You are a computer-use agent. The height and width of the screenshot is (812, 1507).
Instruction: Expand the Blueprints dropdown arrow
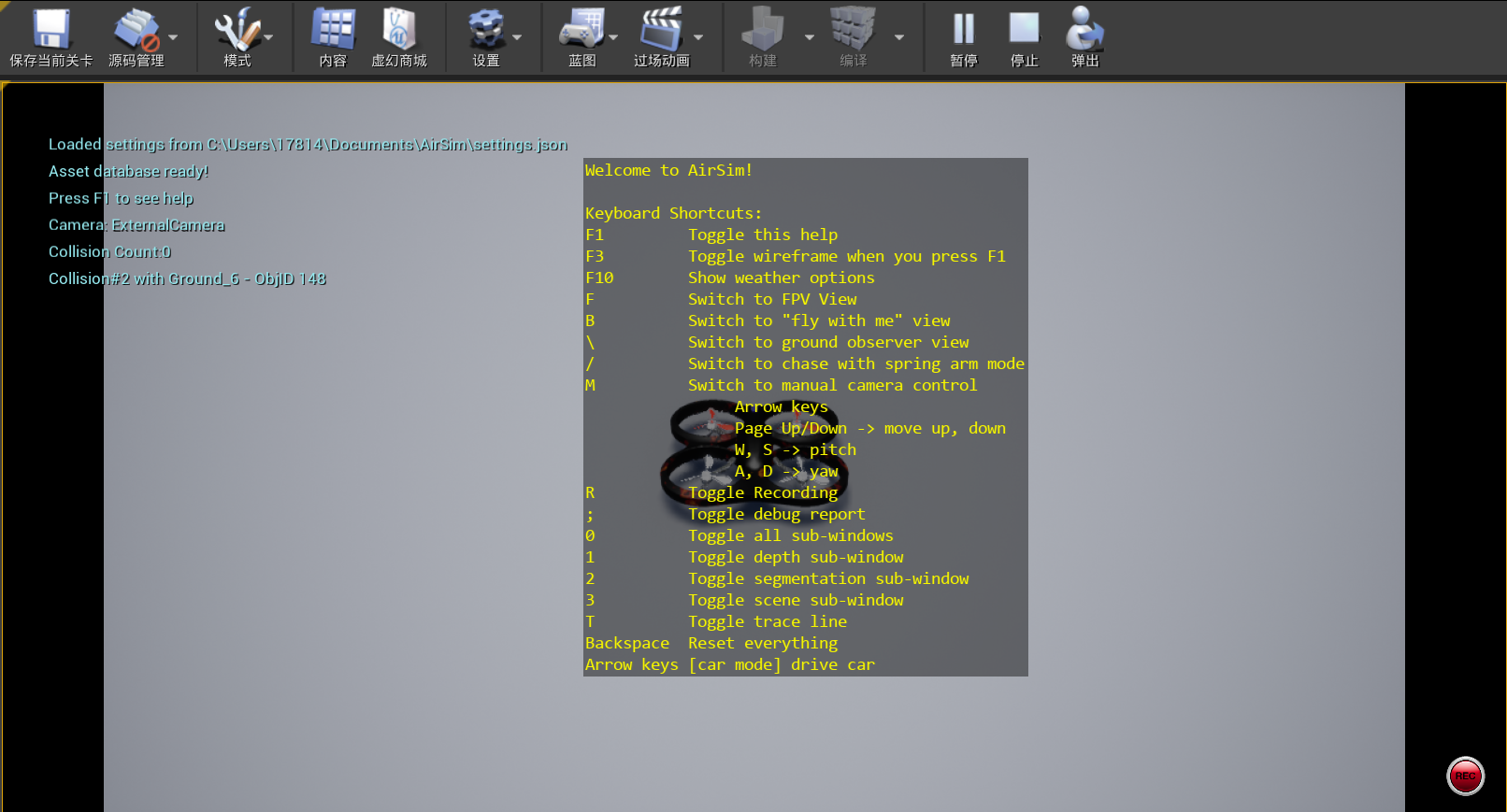click(613, 37)
